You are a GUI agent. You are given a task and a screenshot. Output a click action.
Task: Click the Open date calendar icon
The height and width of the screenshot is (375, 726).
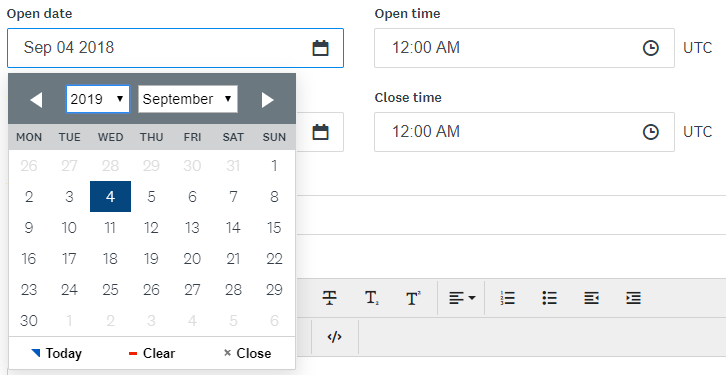(x=320, y=48)
